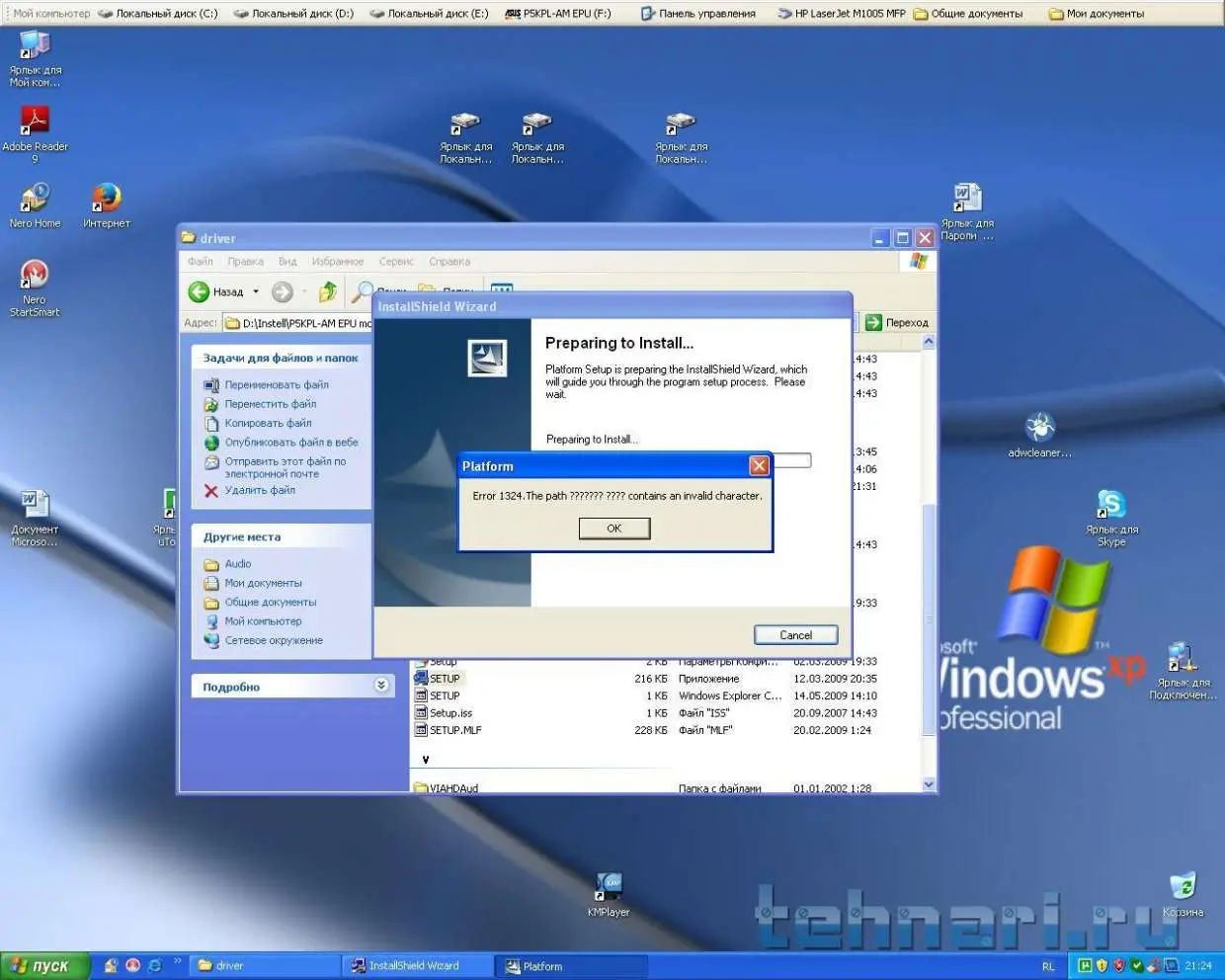
Task: Open the Правка menu
Action: click(x=245, y=262)
